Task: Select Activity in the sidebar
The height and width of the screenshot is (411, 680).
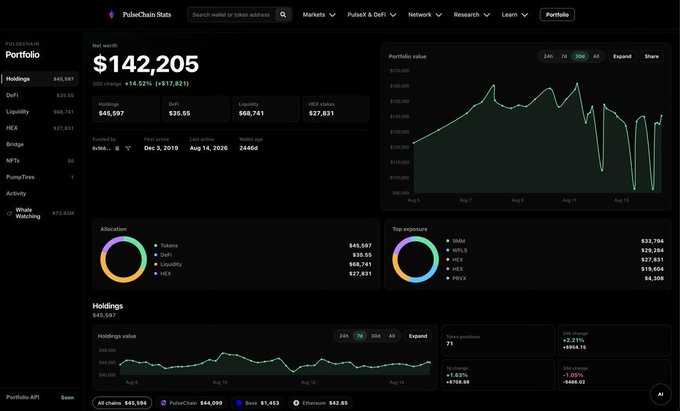Action: pos(40,193)
